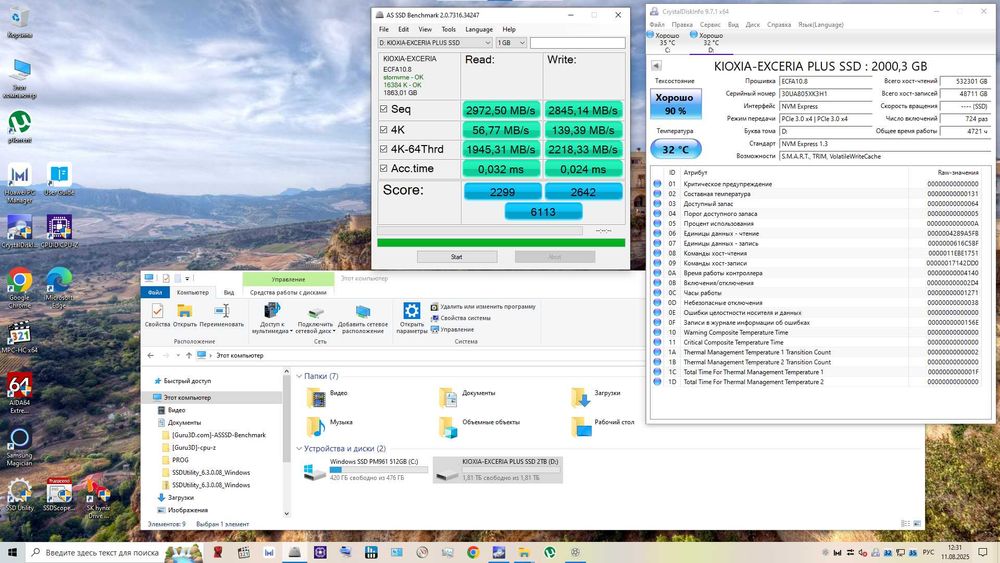
Task: Click Rename (Переименовать) ribbon icon
Action: [221, 315]
